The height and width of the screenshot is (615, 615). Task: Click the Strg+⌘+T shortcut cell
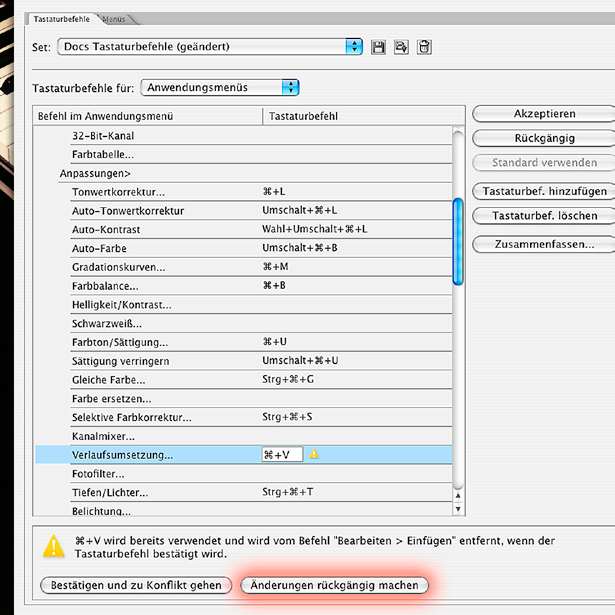click(x=287, y=492)
